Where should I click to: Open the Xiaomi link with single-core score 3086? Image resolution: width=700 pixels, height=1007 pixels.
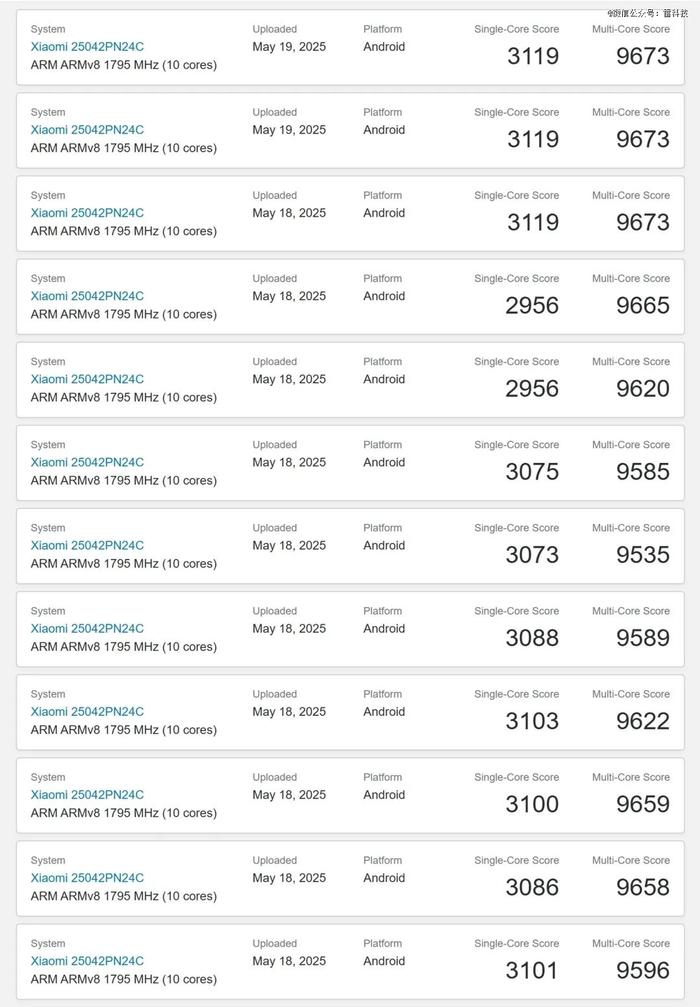[x=87, y=877]
